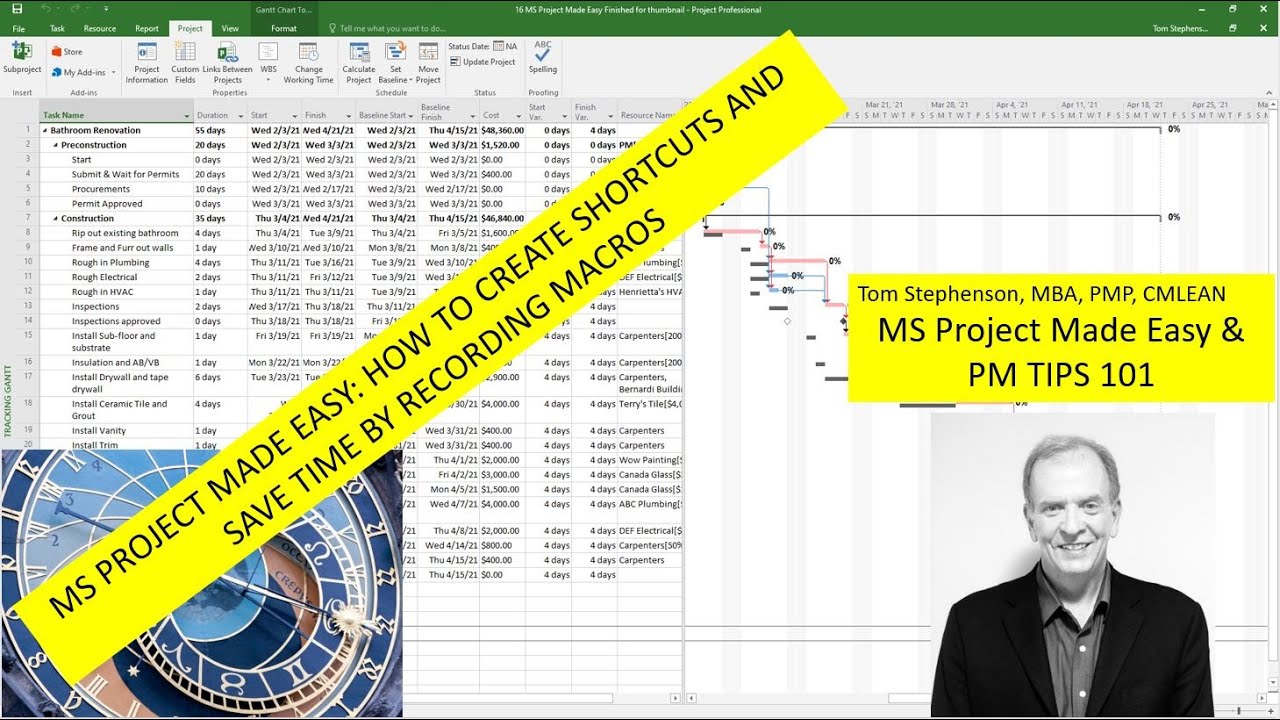The width and height of the screenshot is (1280, 720).
Task: Click the Save icon in the quick access toolbar
Action: click(17, 9)
